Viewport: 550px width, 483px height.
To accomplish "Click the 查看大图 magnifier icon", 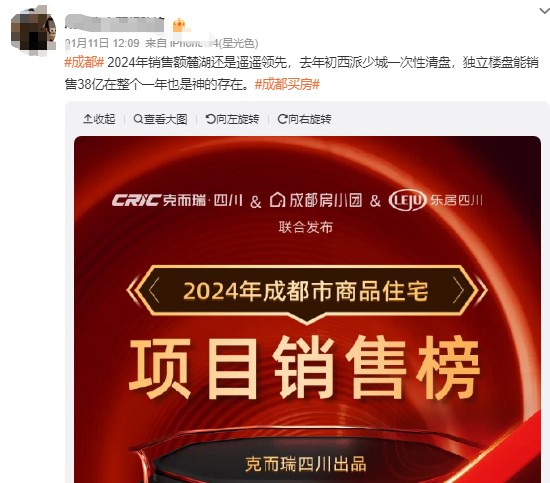I will [138, 119].
